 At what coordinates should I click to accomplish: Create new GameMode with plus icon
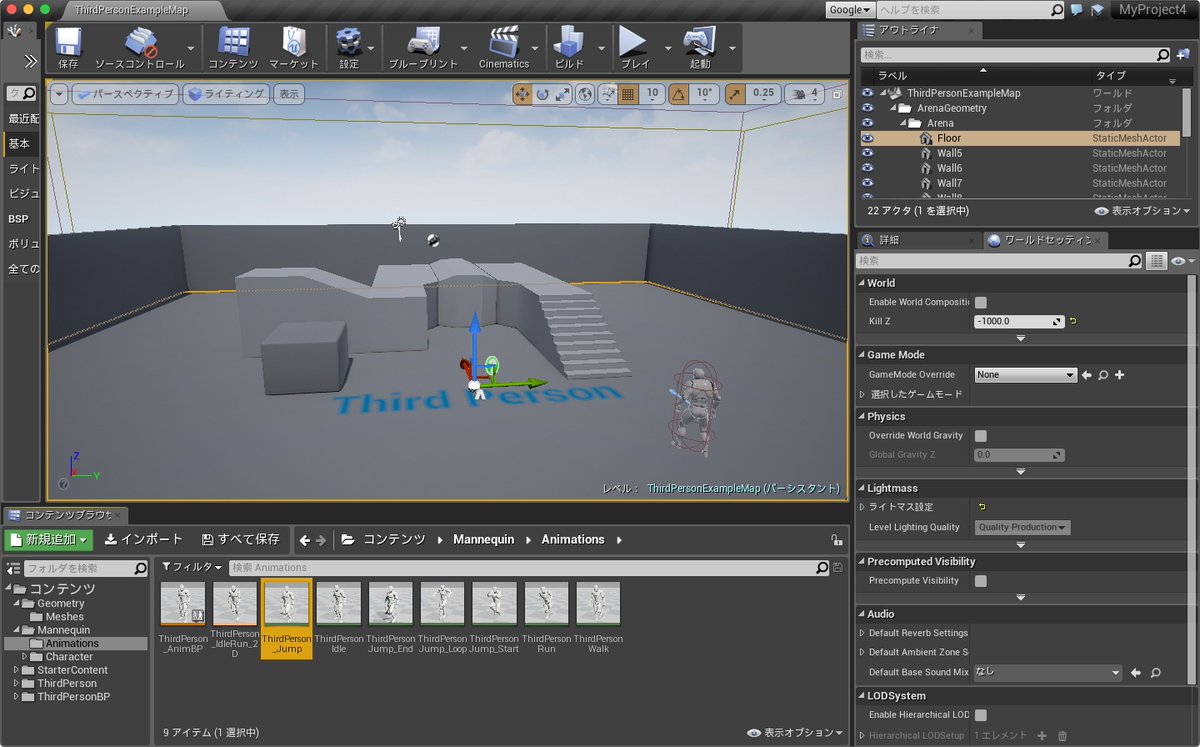[x=1119, y=375]
